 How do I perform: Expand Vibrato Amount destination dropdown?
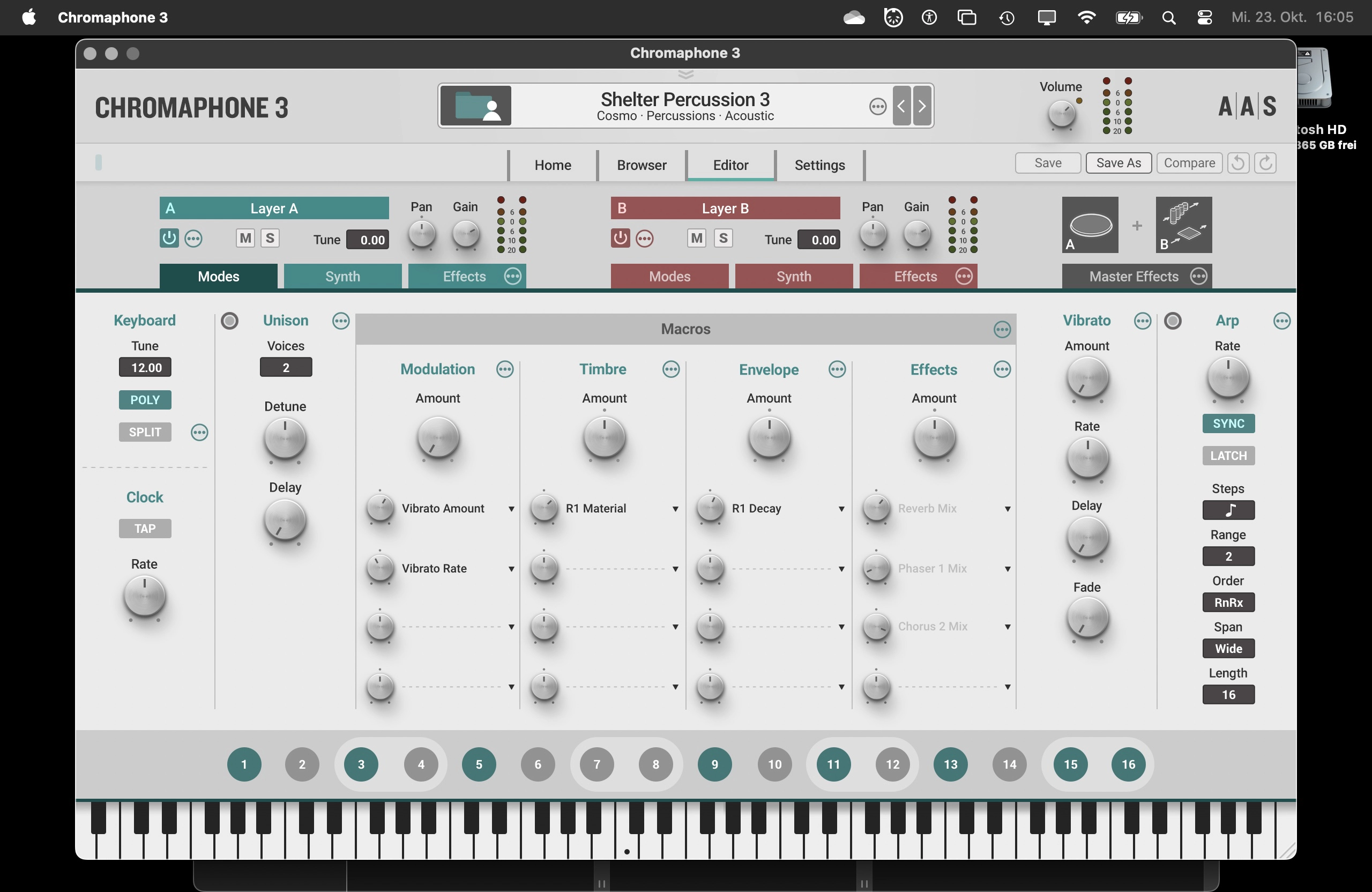point(511,509)
